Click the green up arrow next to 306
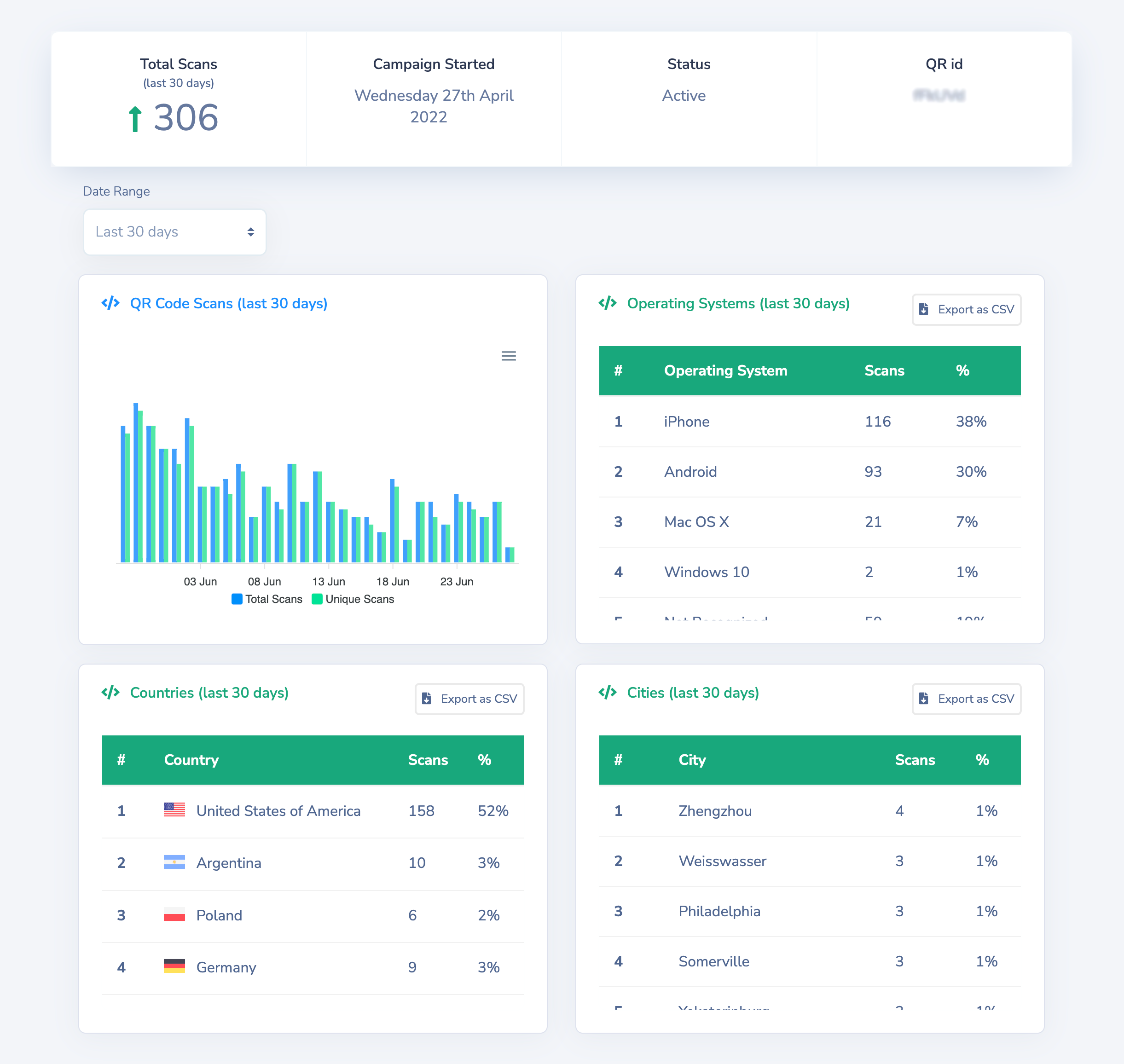The image size is (1124, 1064). (134, 119)
